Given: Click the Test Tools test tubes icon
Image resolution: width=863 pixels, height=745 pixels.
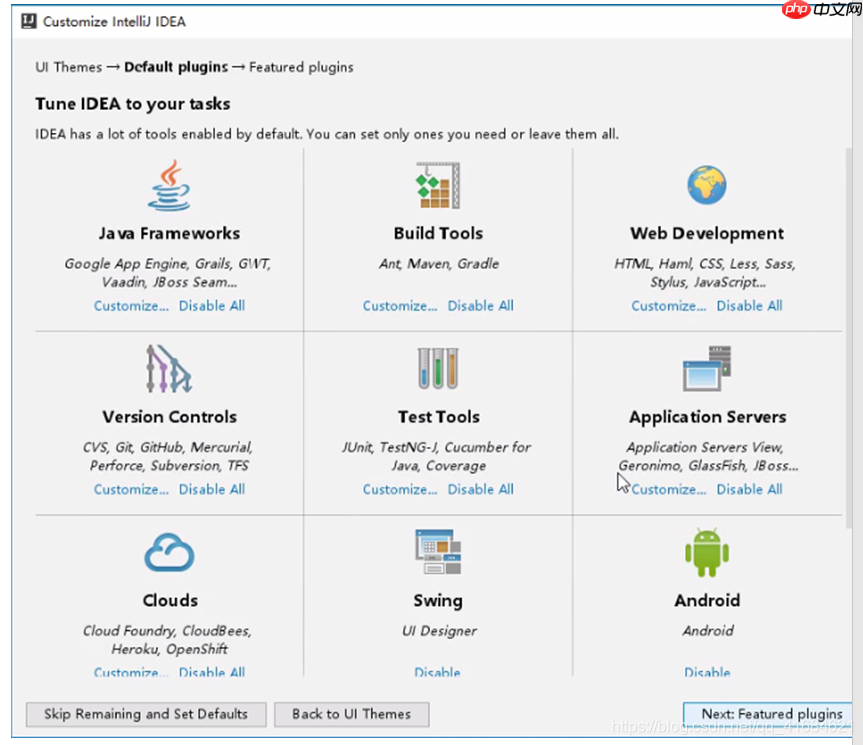Looking at the screenshot, I should 438,369.
